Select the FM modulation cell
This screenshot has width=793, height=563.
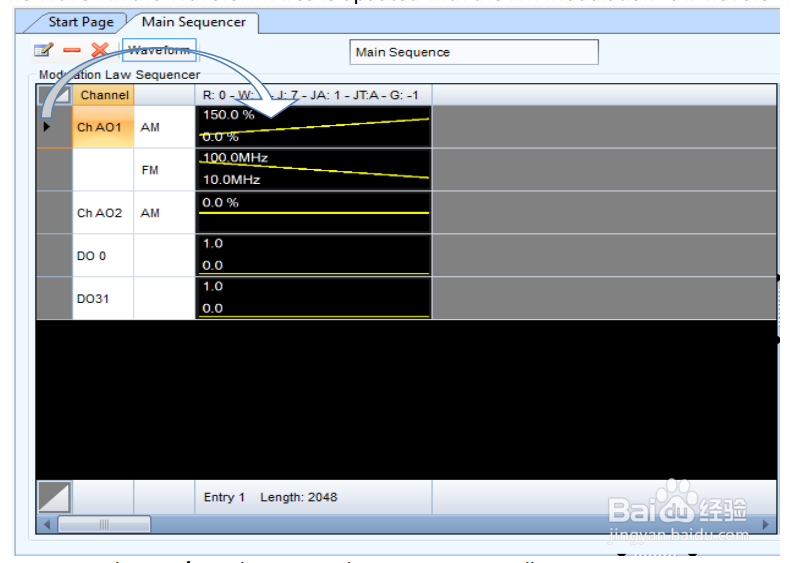point(164,170)
